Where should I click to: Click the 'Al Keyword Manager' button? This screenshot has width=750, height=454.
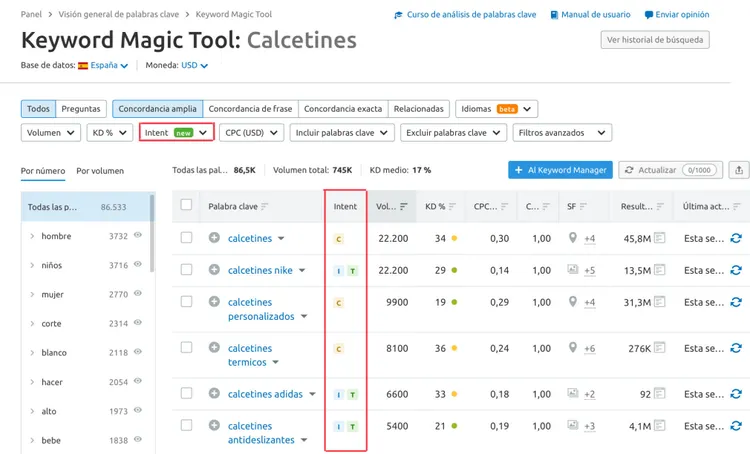tap(560, 170)
